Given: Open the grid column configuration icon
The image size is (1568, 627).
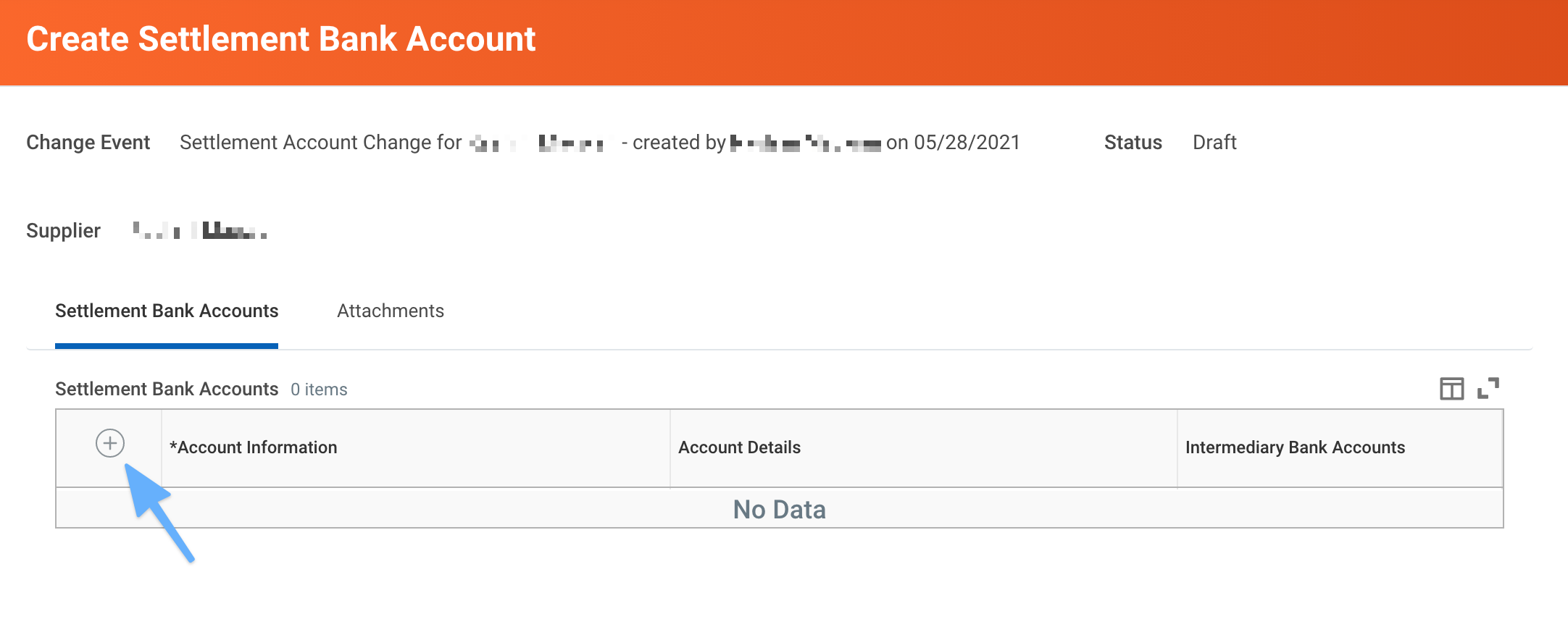Looking at the screenshot, I should click(x=1451, y=389).
